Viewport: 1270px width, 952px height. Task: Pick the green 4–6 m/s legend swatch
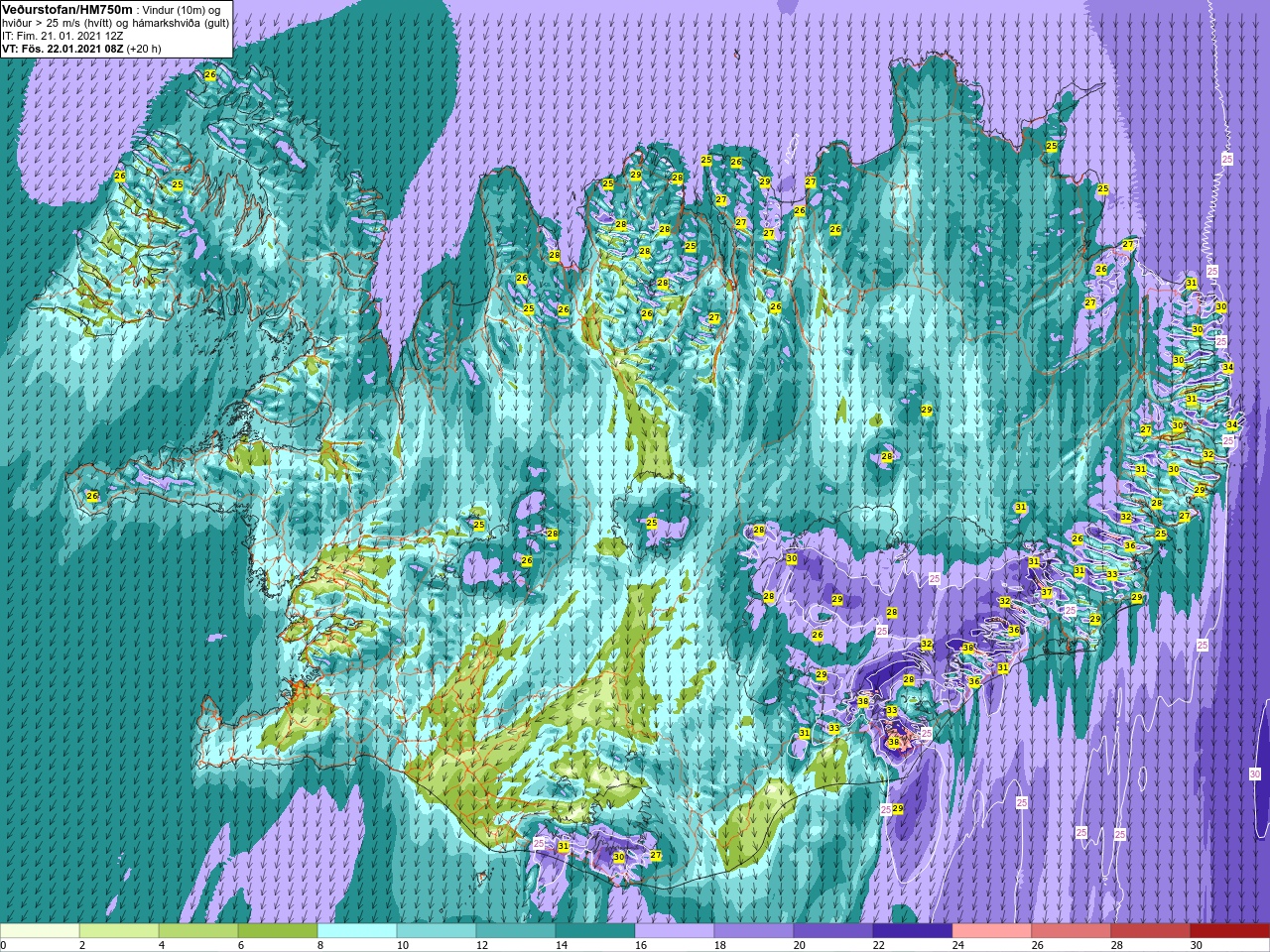198,931
